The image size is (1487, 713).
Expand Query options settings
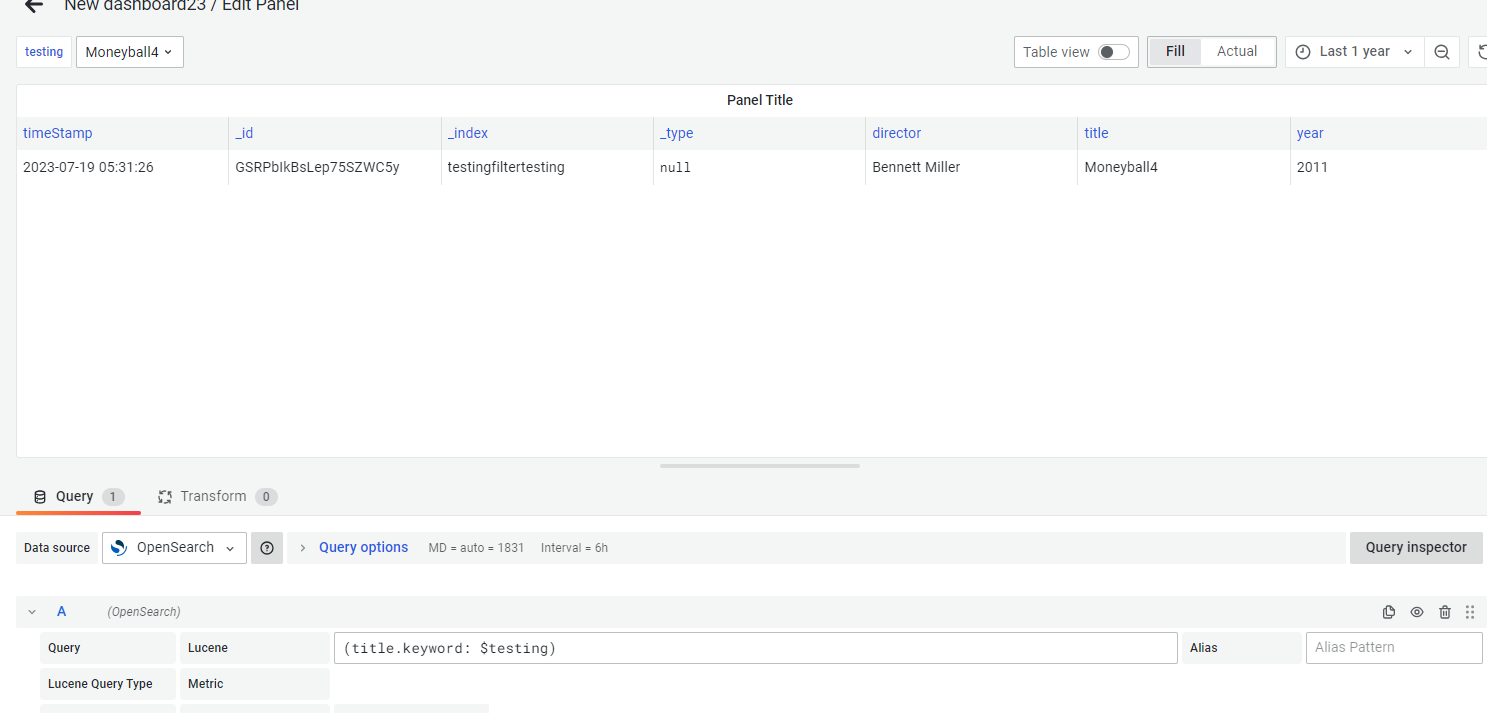[x=363, y=547]
